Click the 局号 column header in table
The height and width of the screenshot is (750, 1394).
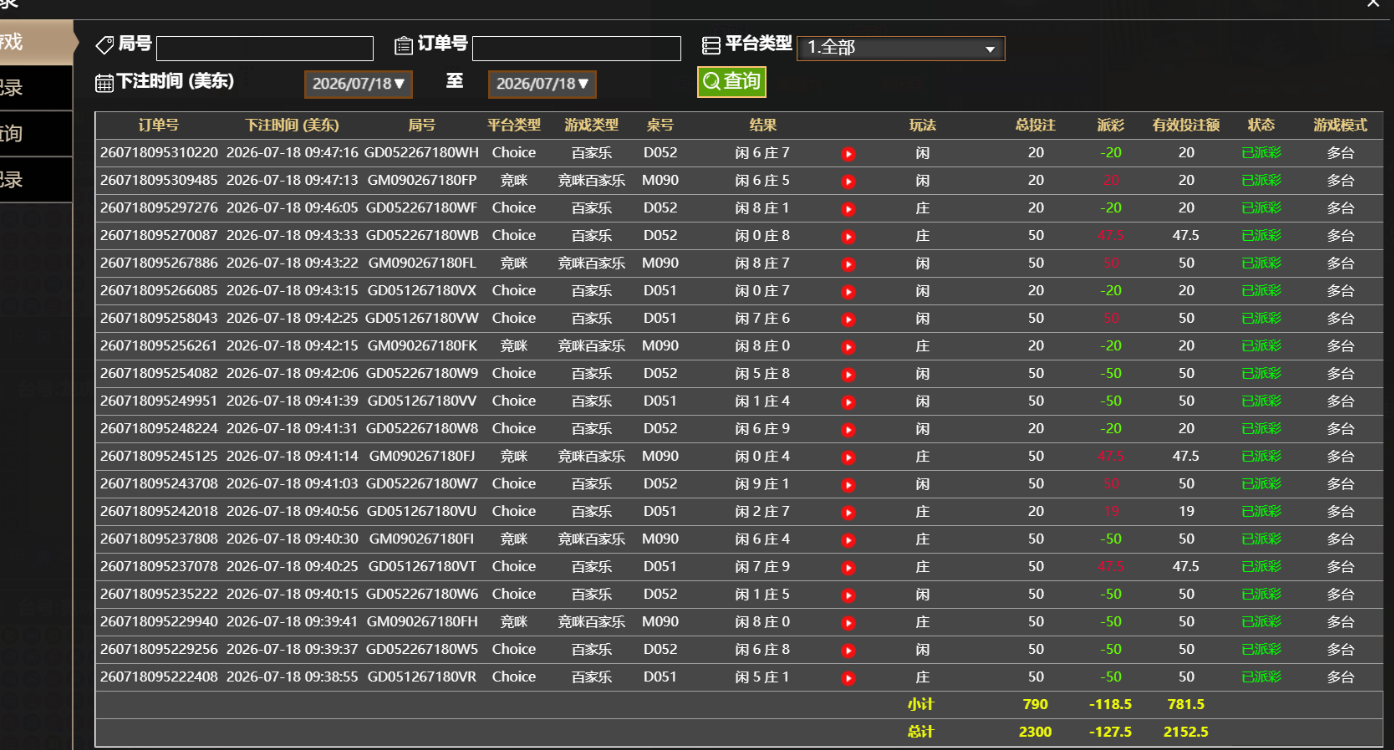click(x=422, y=126)
